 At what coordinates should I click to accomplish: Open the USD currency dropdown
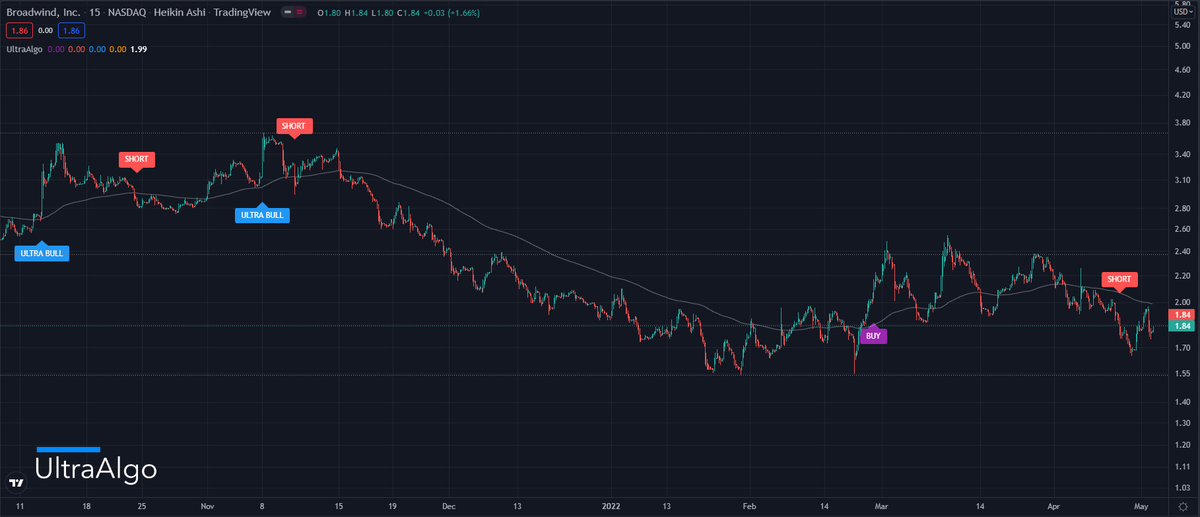tap(1182, 11)
